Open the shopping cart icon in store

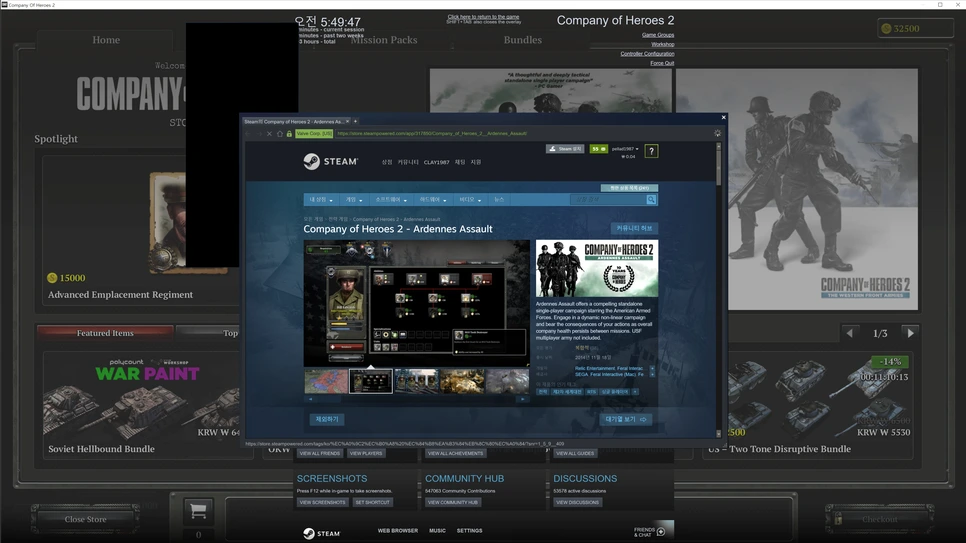[198, 510]
